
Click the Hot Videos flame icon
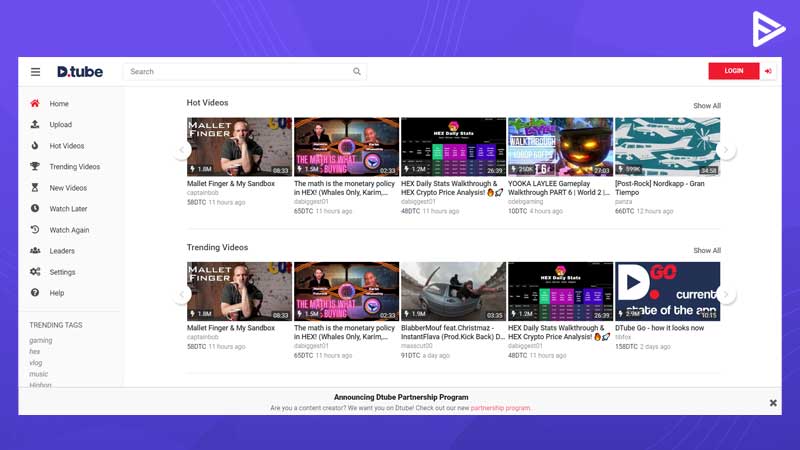pyautogui.click(x=35, y=145)
